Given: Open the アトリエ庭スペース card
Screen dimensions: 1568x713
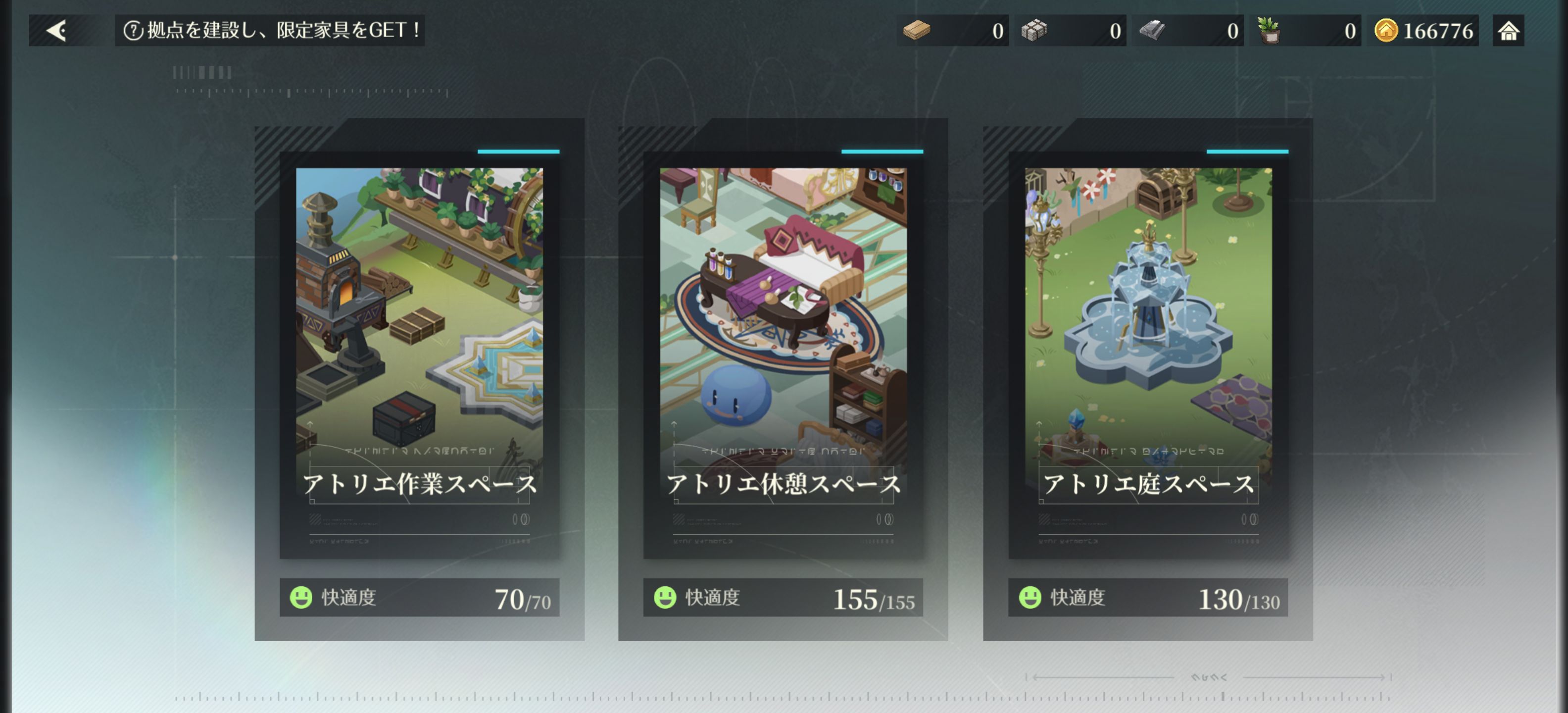Looking at the screenshot, I should coord(1148,355).
